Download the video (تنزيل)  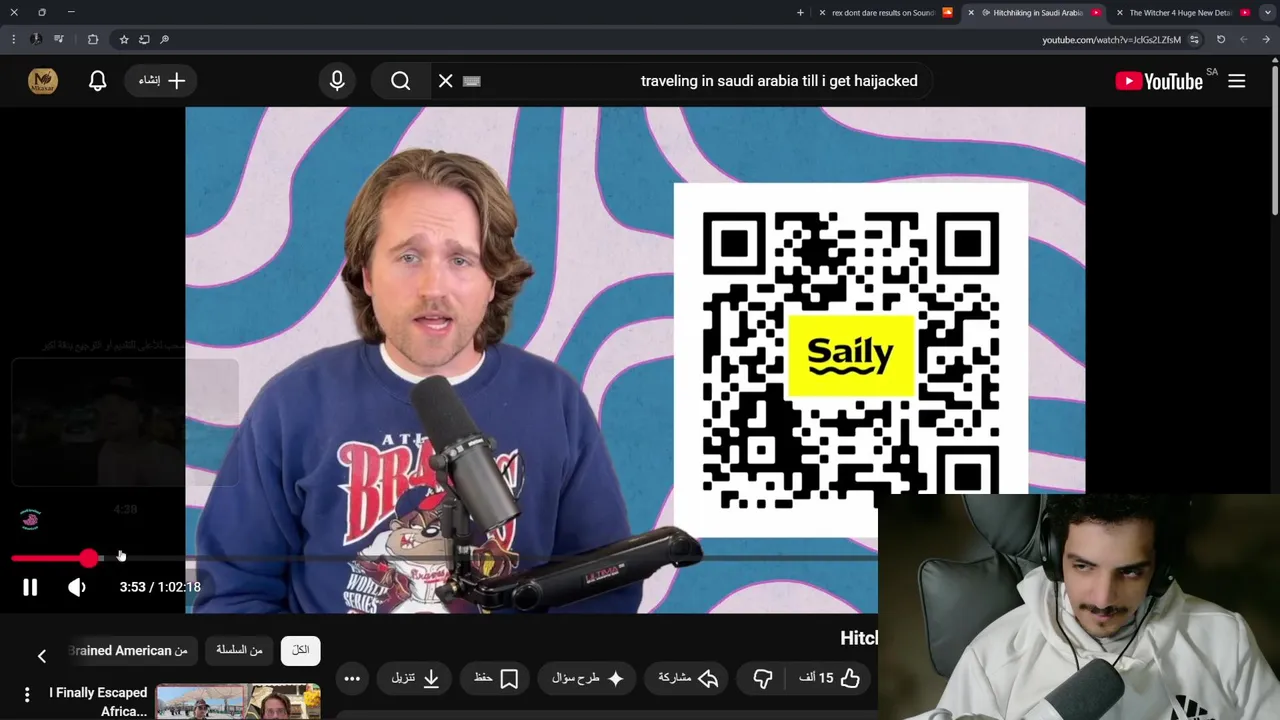tap(416, 678)
